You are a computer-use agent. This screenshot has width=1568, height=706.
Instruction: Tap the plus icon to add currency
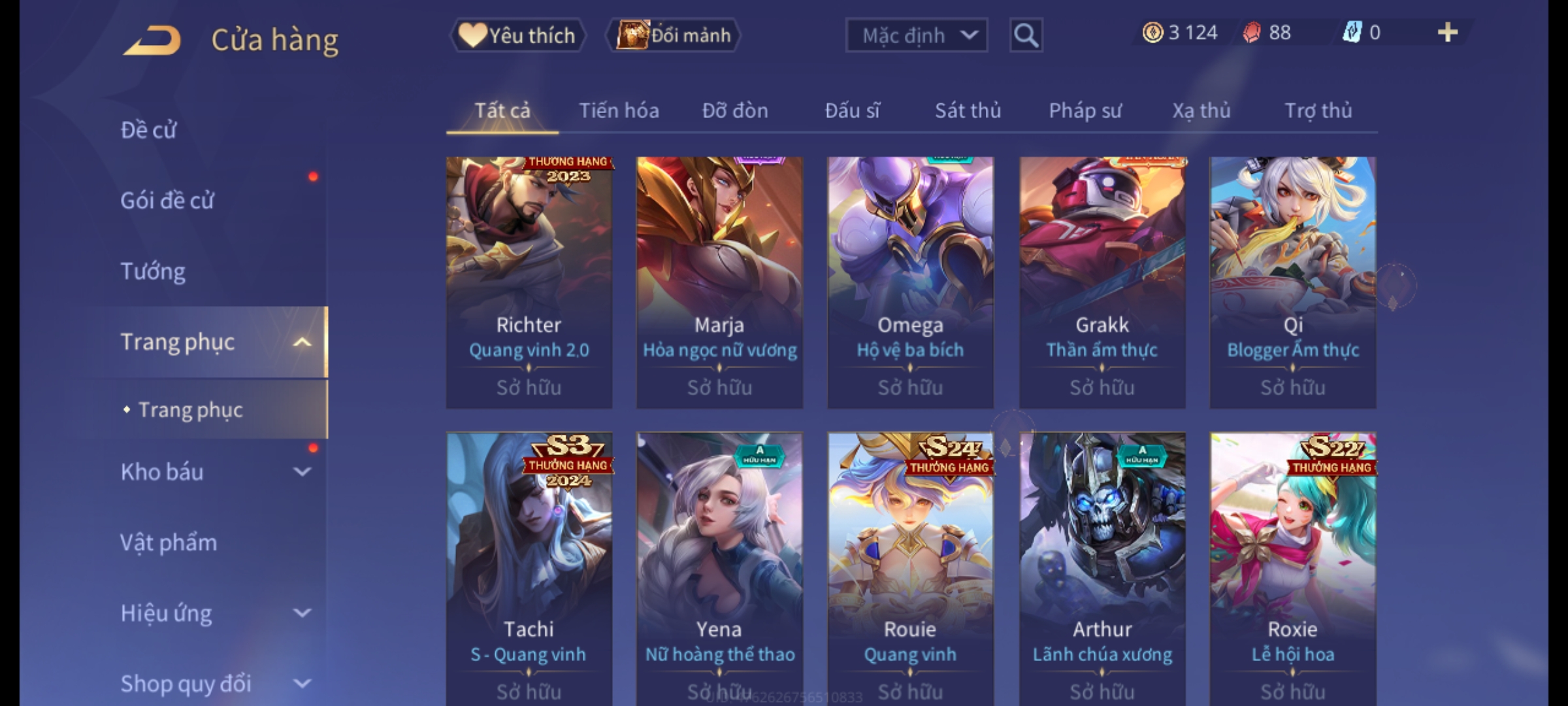coord(1448,33)
